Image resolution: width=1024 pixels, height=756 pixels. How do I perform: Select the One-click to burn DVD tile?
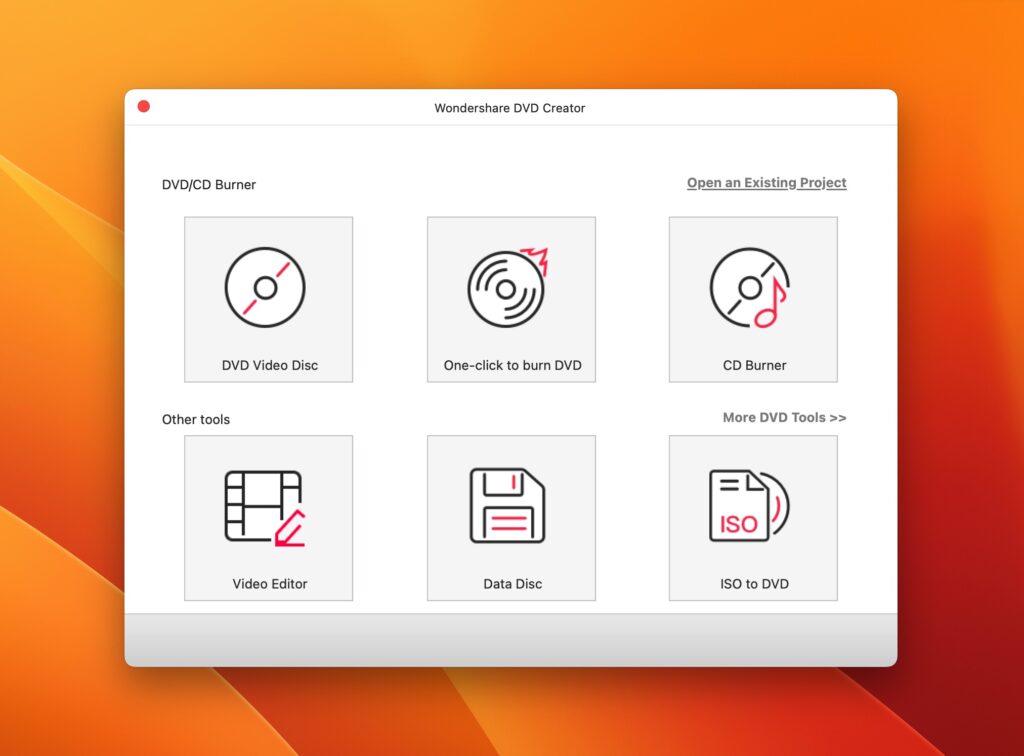tap(511, 298)
